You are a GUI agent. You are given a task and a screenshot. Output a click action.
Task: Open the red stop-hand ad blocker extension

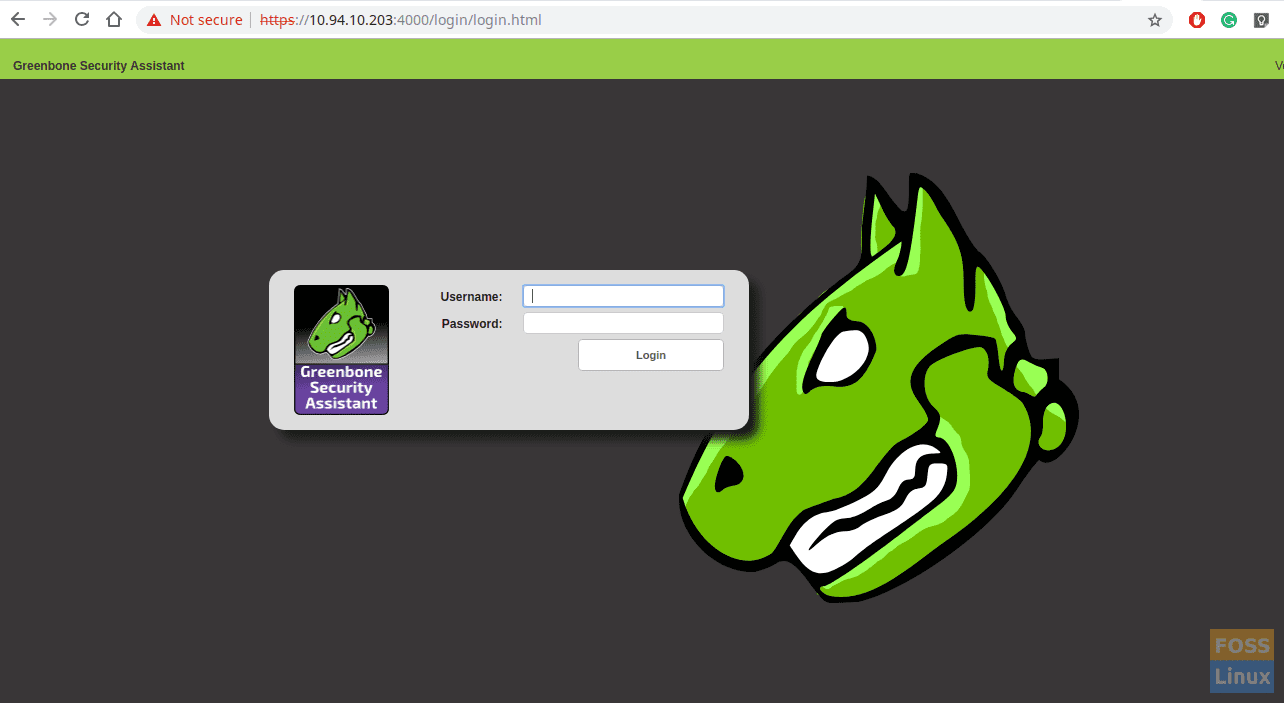click(1197, 20)
